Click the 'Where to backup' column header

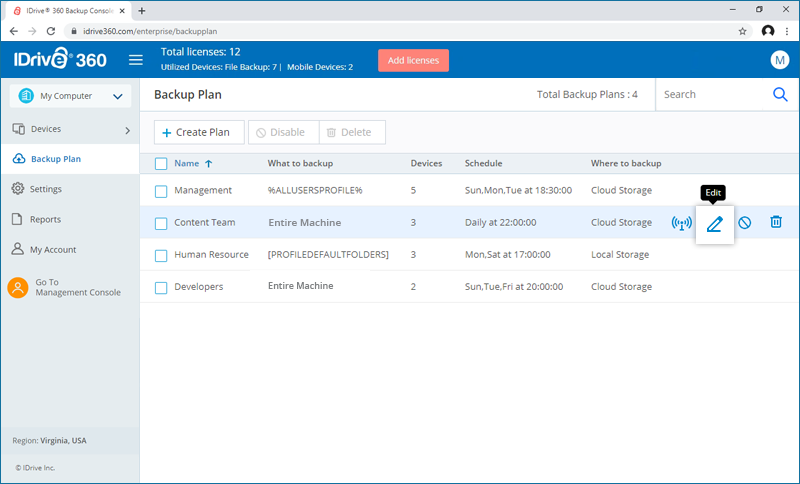pyautogui.click(x=626, y=163)
